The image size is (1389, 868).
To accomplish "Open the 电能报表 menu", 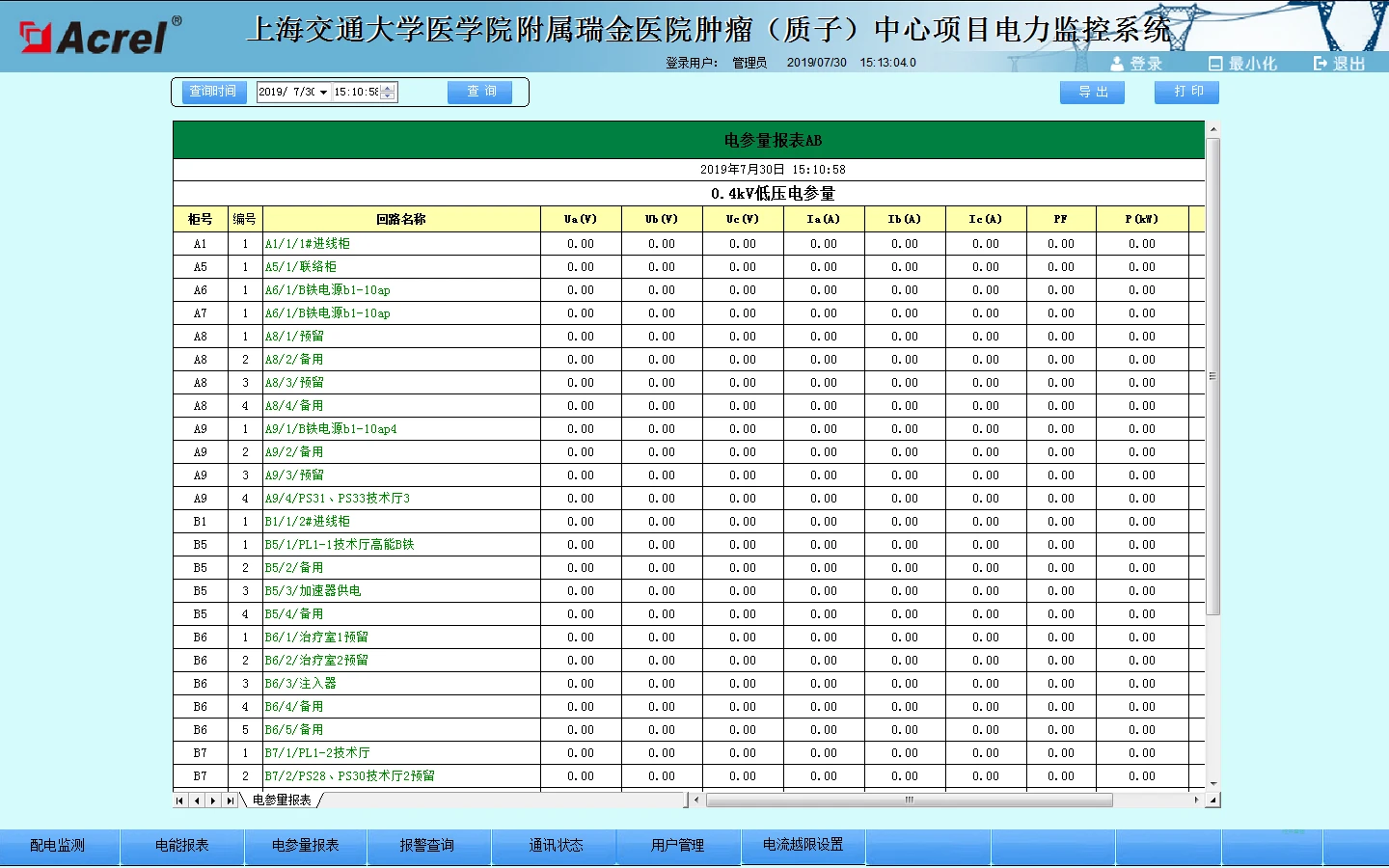I will (181, 846).
